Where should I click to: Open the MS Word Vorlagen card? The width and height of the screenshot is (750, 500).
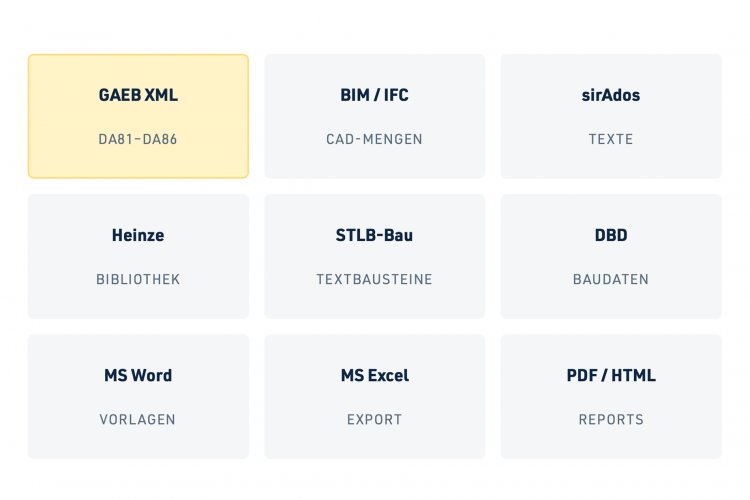[x=138, y=397]
